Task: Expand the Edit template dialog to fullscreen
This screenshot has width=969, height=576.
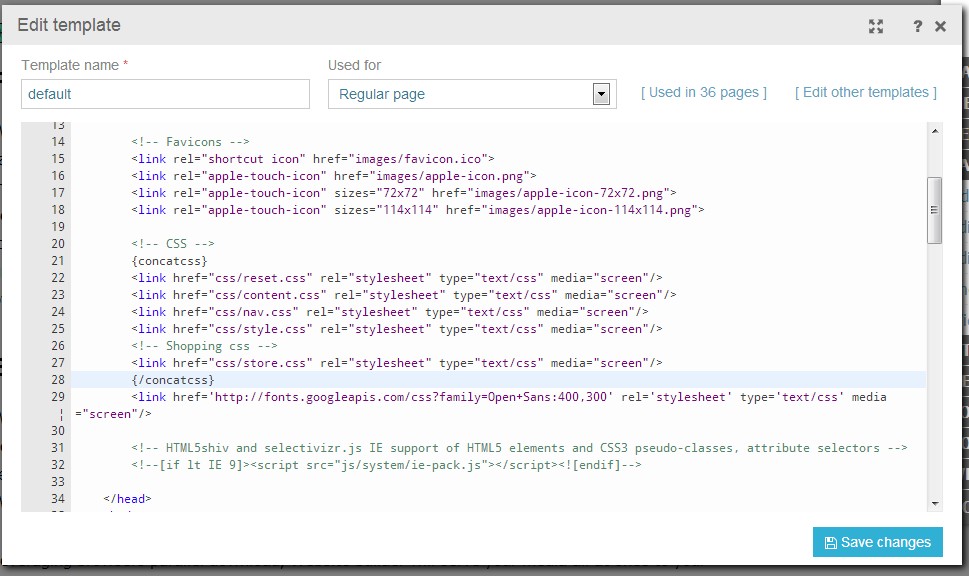Action: coord(876,26)
